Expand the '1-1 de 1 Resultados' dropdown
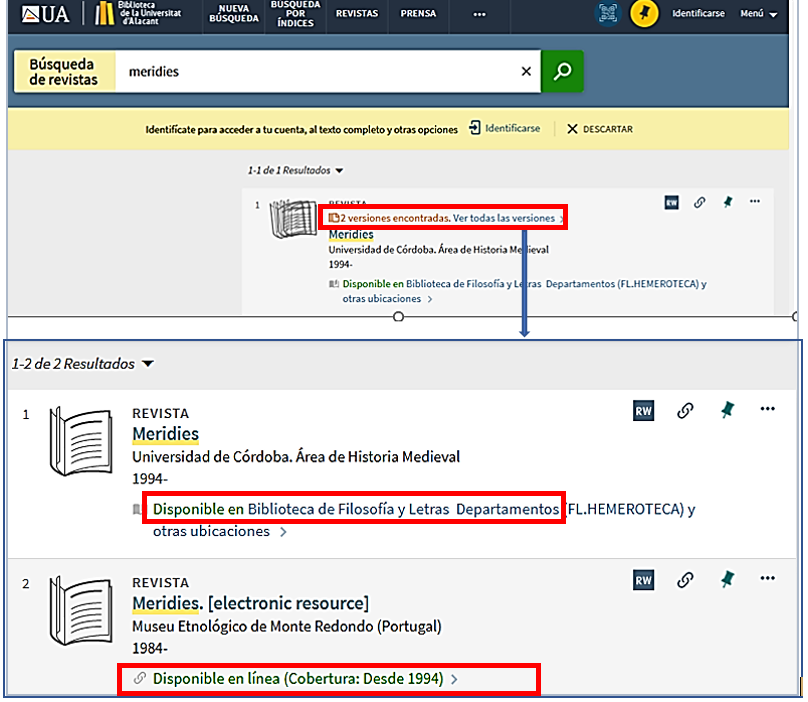The image size is (808, 702). [x=339, y=171]
